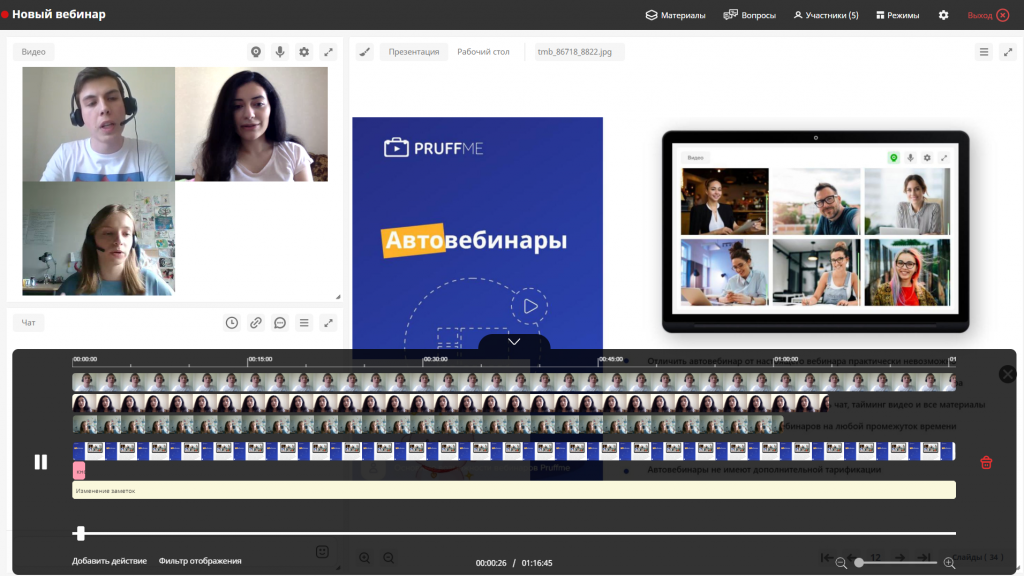Viewport: 1024px width, 576px height.
Task: Open the Участники (5) participants list
Action: pyautogui.click(x=824, y=15)
